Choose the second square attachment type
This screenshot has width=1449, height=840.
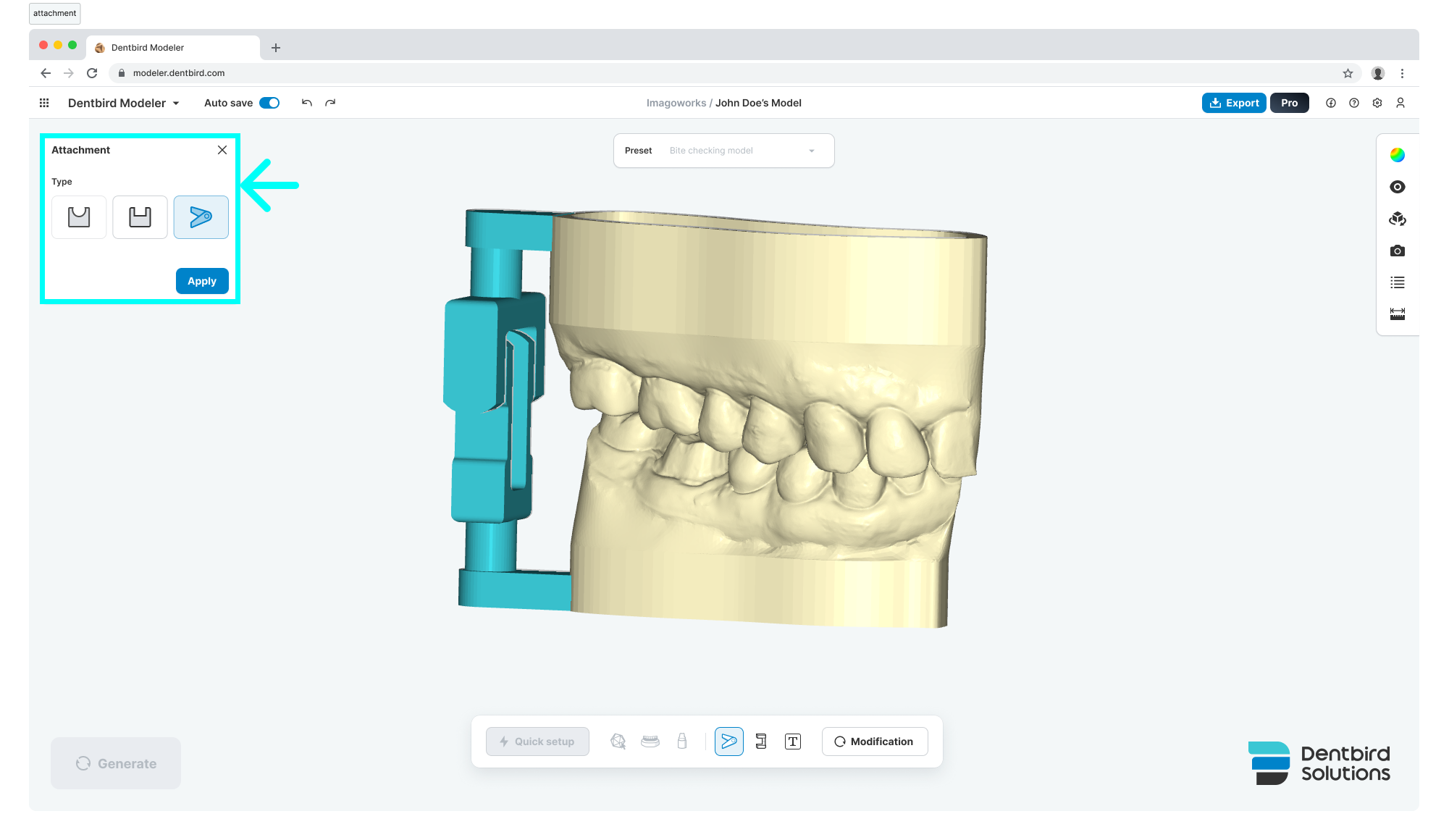140,217
